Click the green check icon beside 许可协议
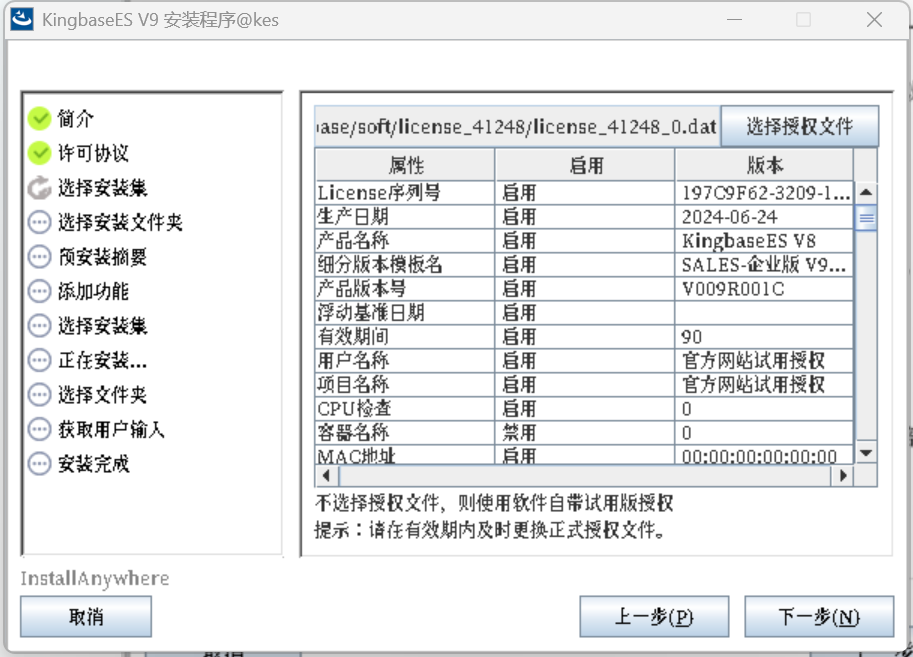This screenshot has height=657, width=913. coord(40,153)
